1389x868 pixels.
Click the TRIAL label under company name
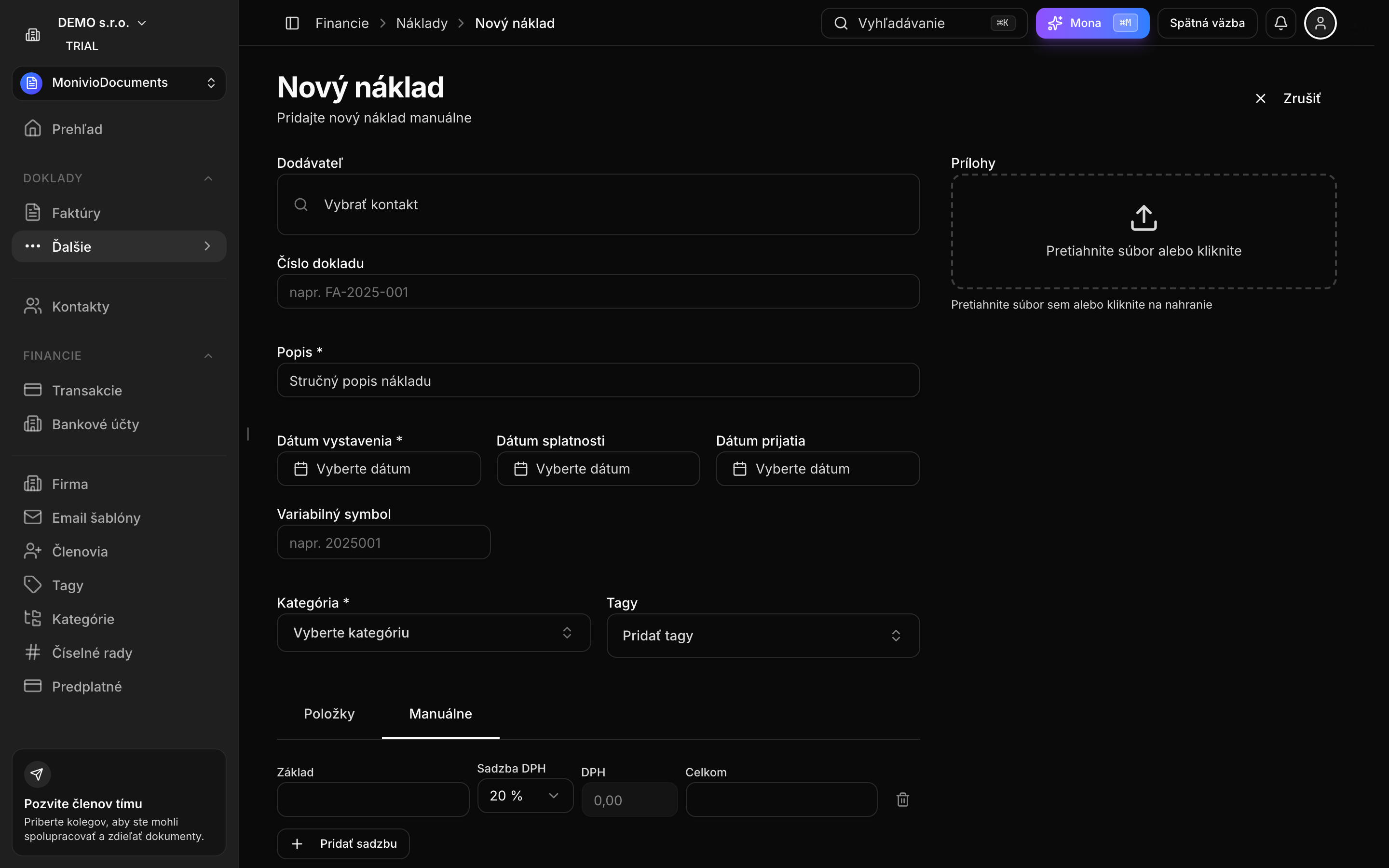[82, 46]
